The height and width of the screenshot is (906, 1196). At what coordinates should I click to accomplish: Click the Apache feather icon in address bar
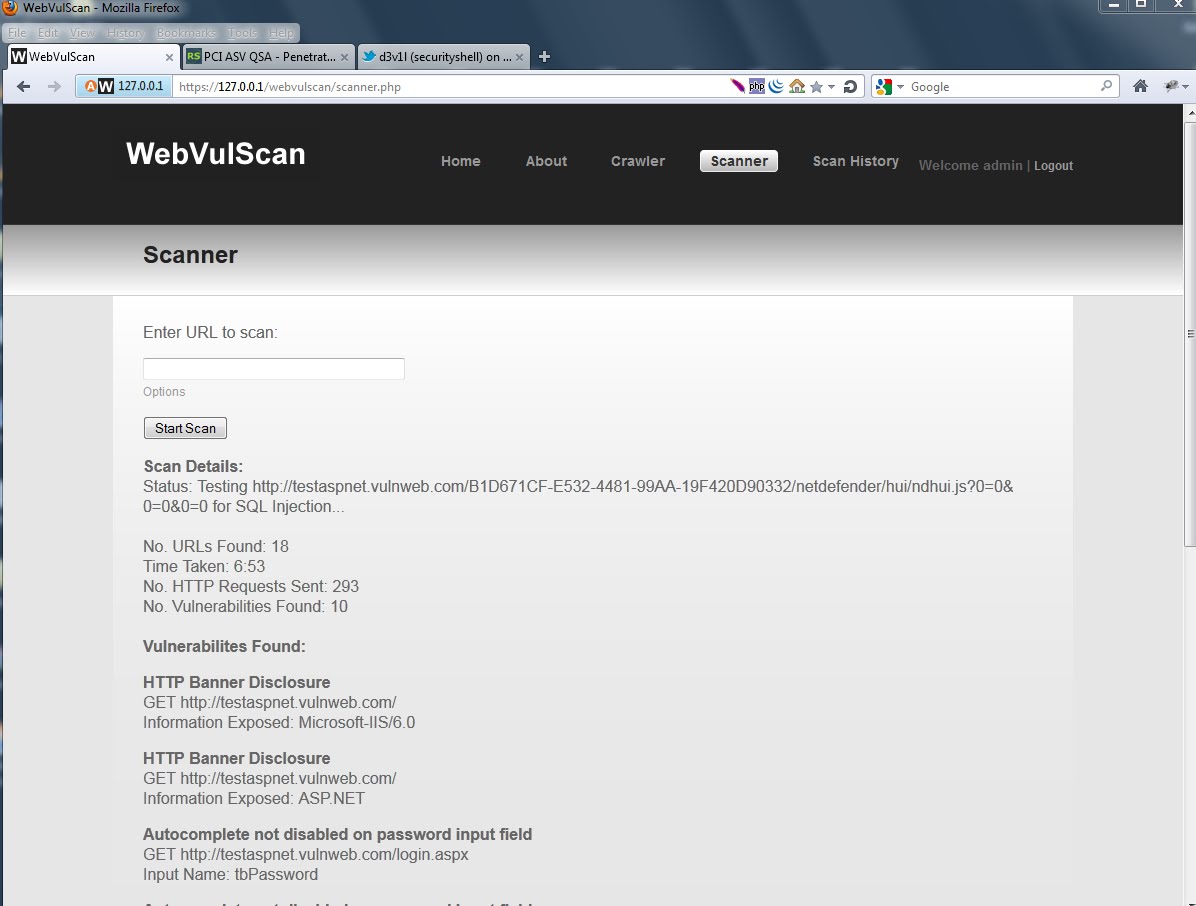737,86
